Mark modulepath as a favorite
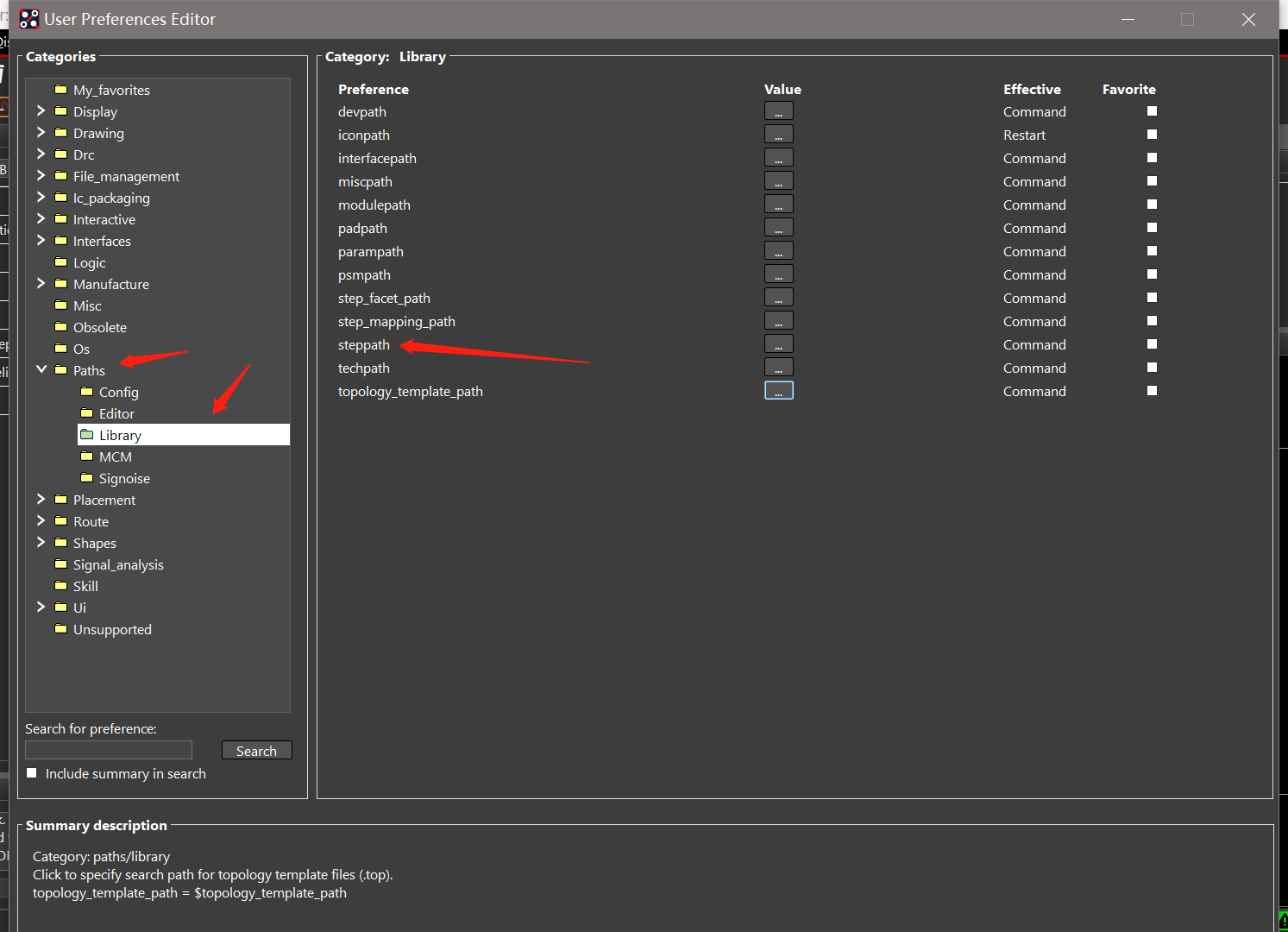This screenshot has height=932, width=1288. tap(1152, 205)
